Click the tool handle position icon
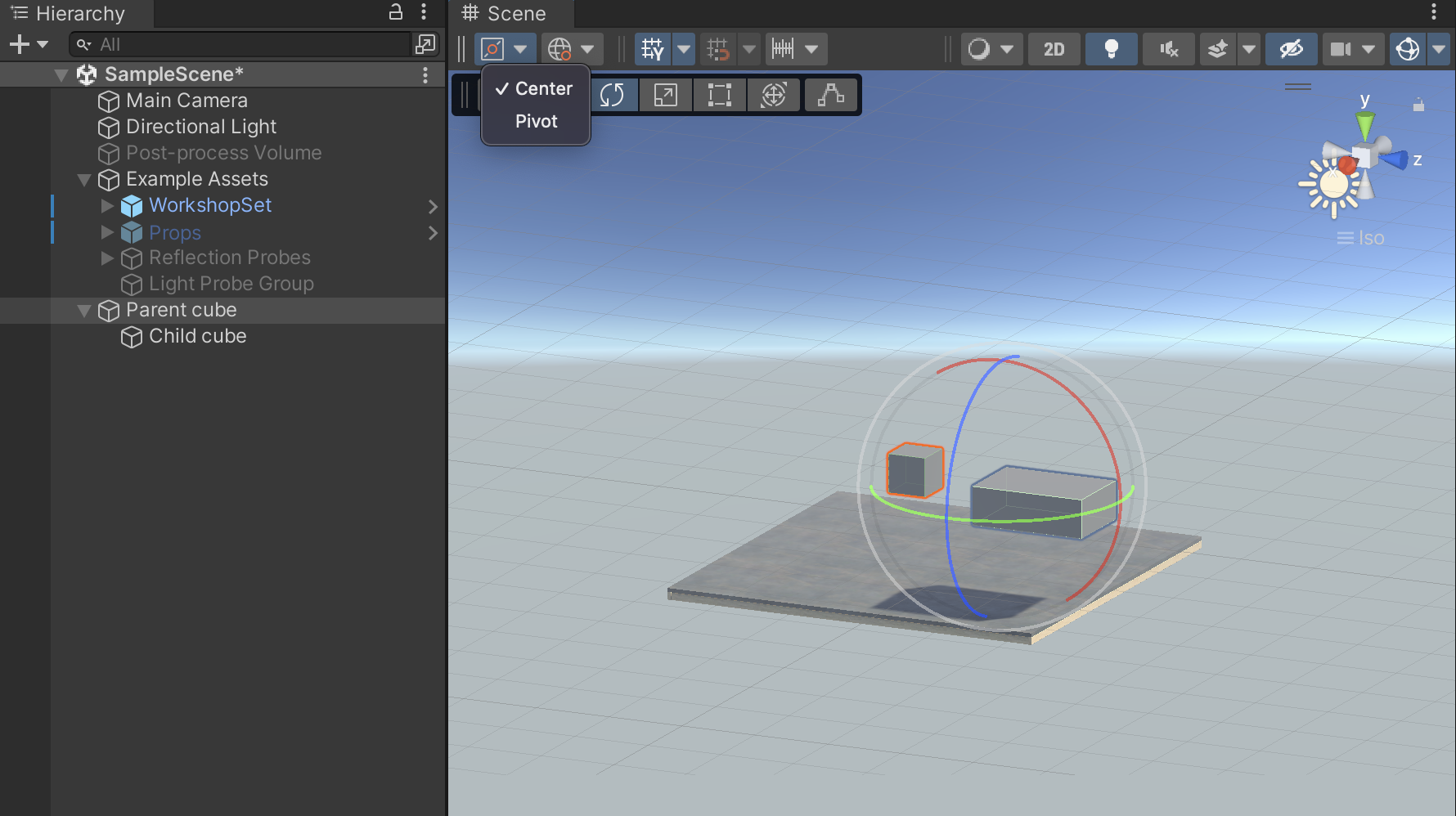The image size is (1456, 816). [x=492, y=49]
